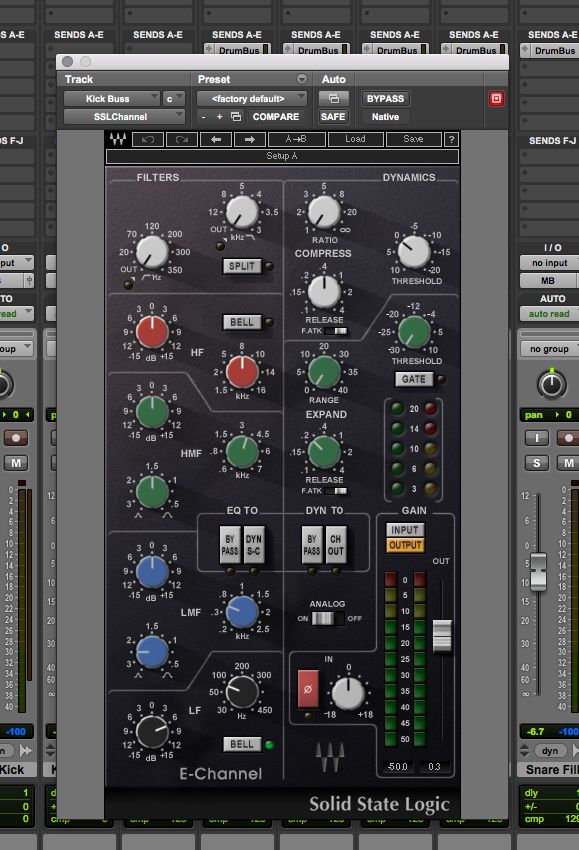The image size is (579, 850).
Task: Click the compressor threshold knob
Action: tap(414, 252)
